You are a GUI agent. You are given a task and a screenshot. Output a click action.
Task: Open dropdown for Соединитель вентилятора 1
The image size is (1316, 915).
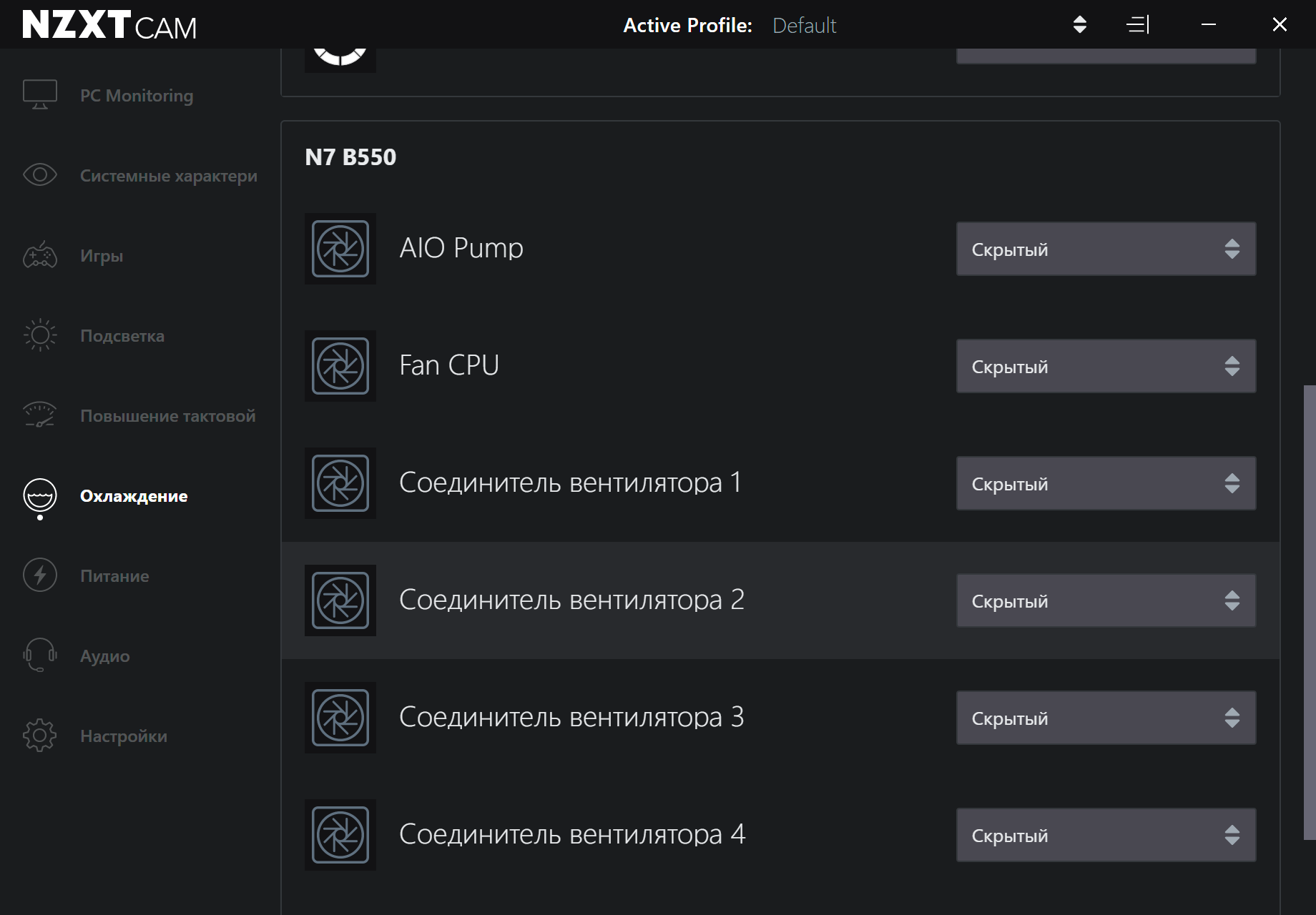(x=1106, y=483)
